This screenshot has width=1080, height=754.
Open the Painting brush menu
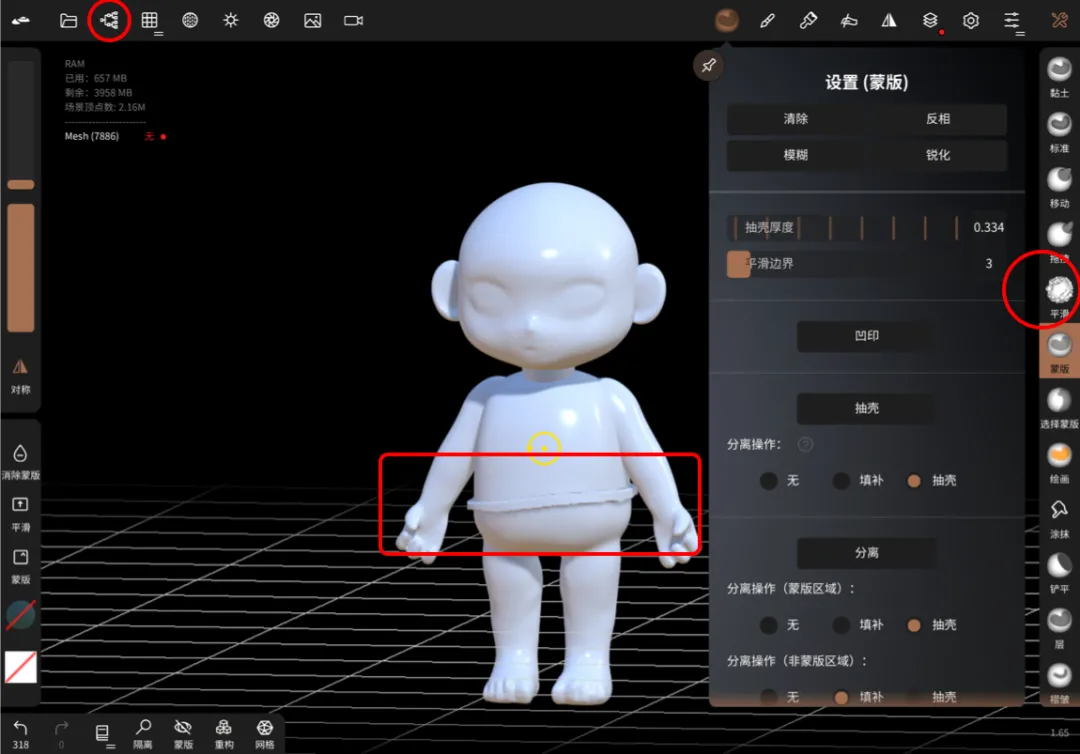[808, 21]
